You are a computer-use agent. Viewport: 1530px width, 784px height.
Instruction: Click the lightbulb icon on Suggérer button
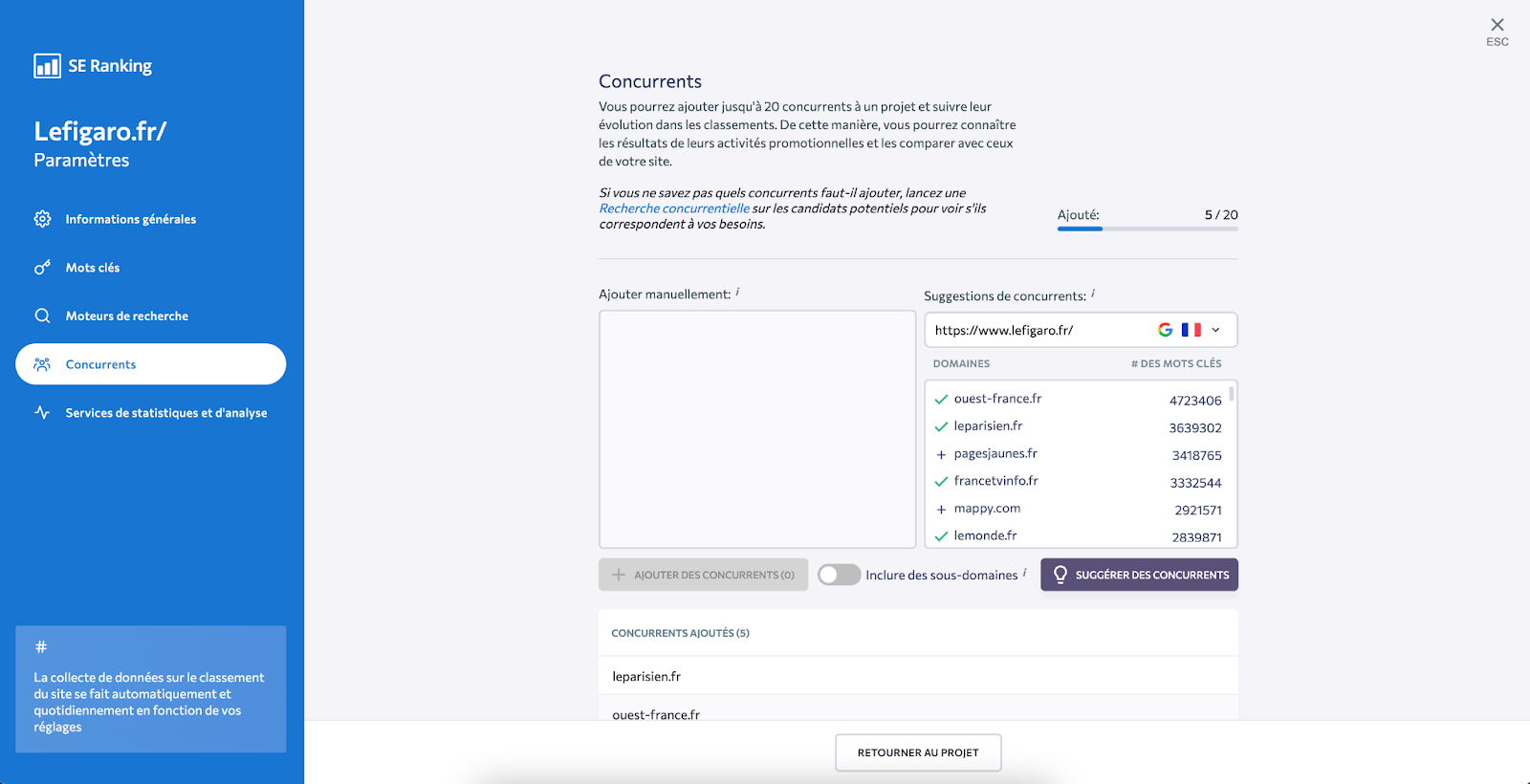pos(1060,575)
